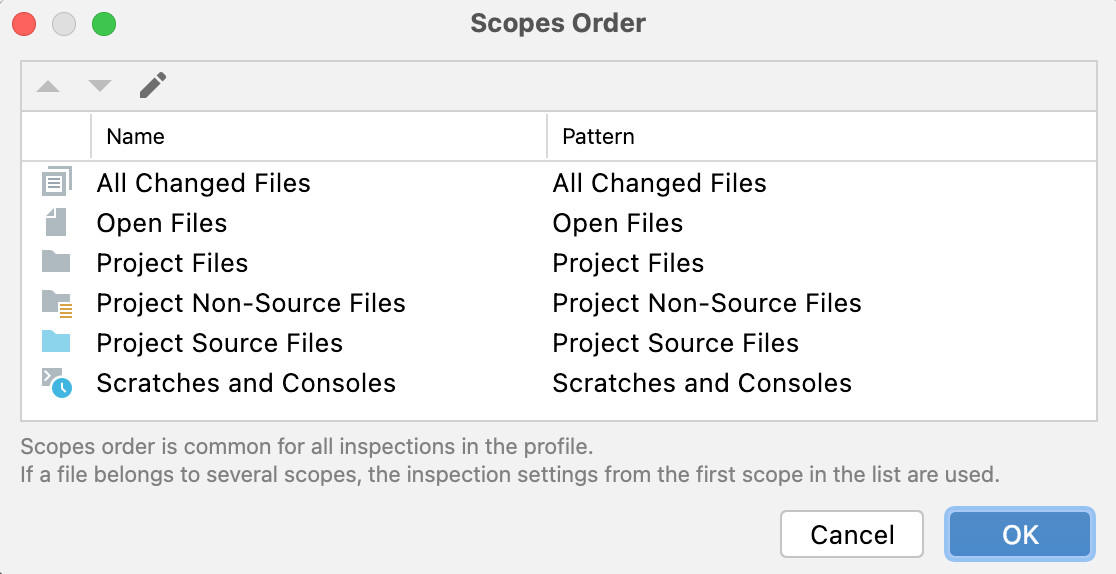Viewport: 1116px width, 574px height.
Task: Click the Project Source Files folder icon
Action: click(56, 343)
